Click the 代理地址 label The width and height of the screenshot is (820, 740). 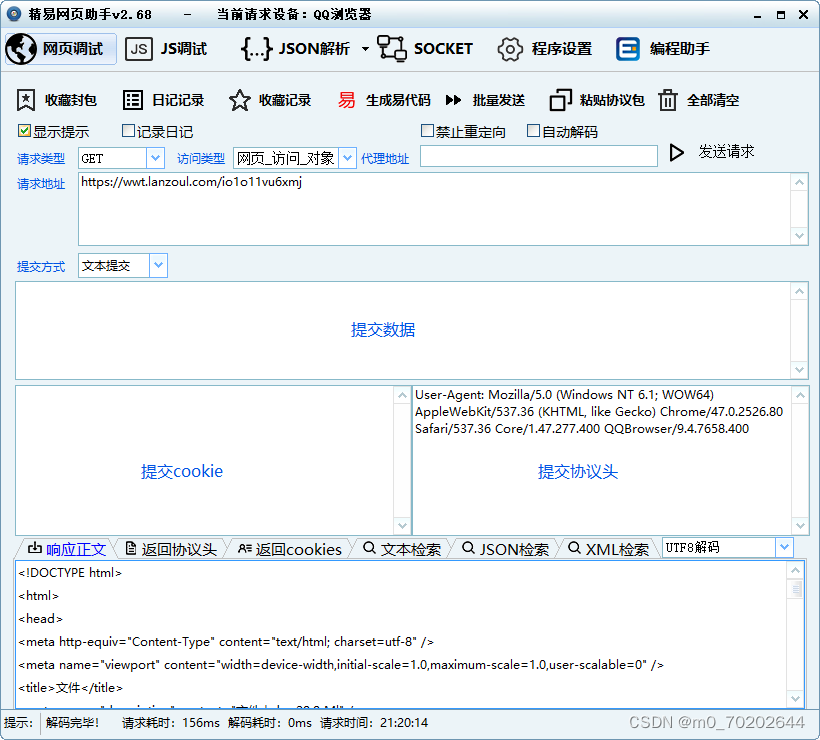pyautogui.click(x=385, y=158)
